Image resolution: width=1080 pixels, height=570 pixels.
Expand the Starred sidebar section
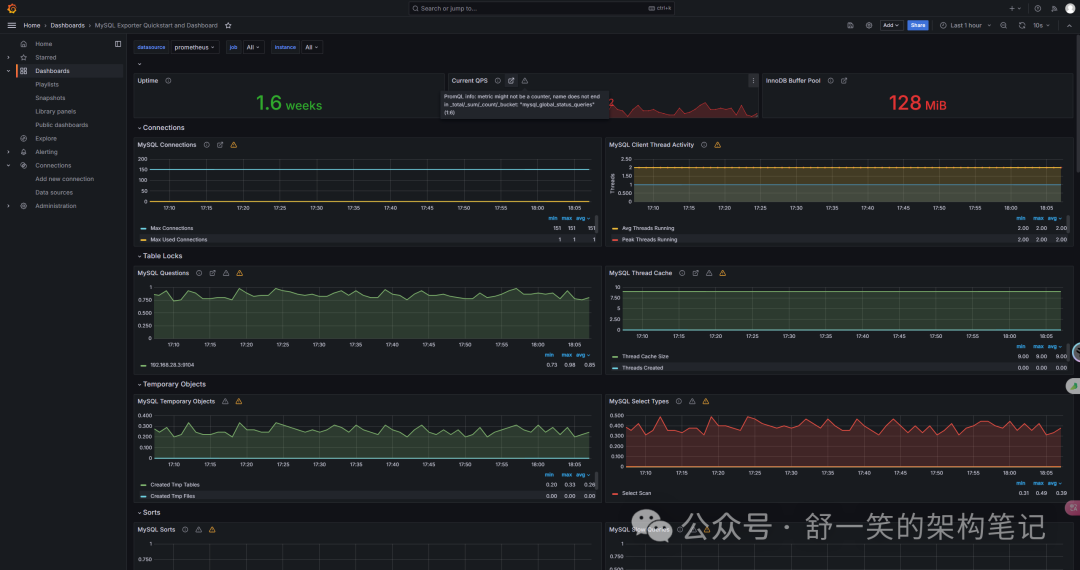pyautogui.click(x=8, y=58)
